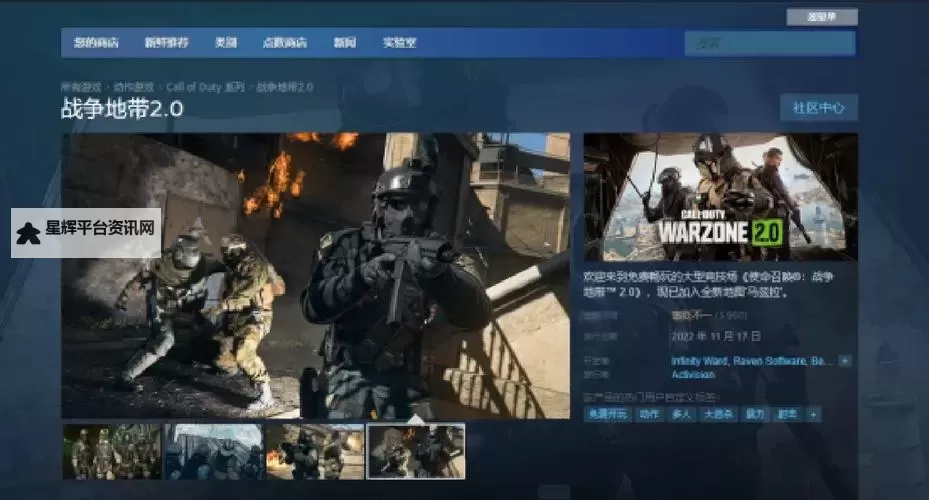Open the 您的商店 menu
Image resolution: width=929 pixels, height=500 pixels.
point(96,43)
